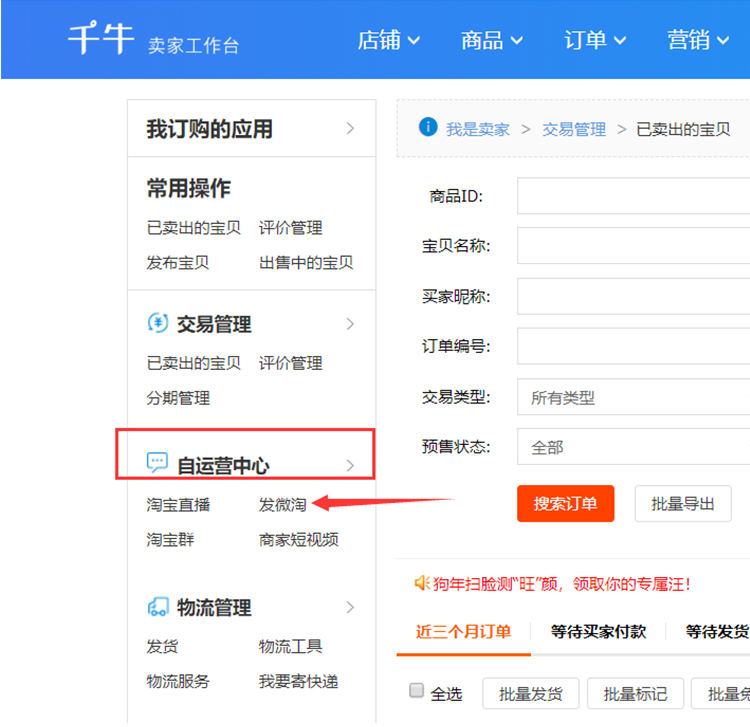
Task: Open 发微淘 link
Action: pos(282,505)
